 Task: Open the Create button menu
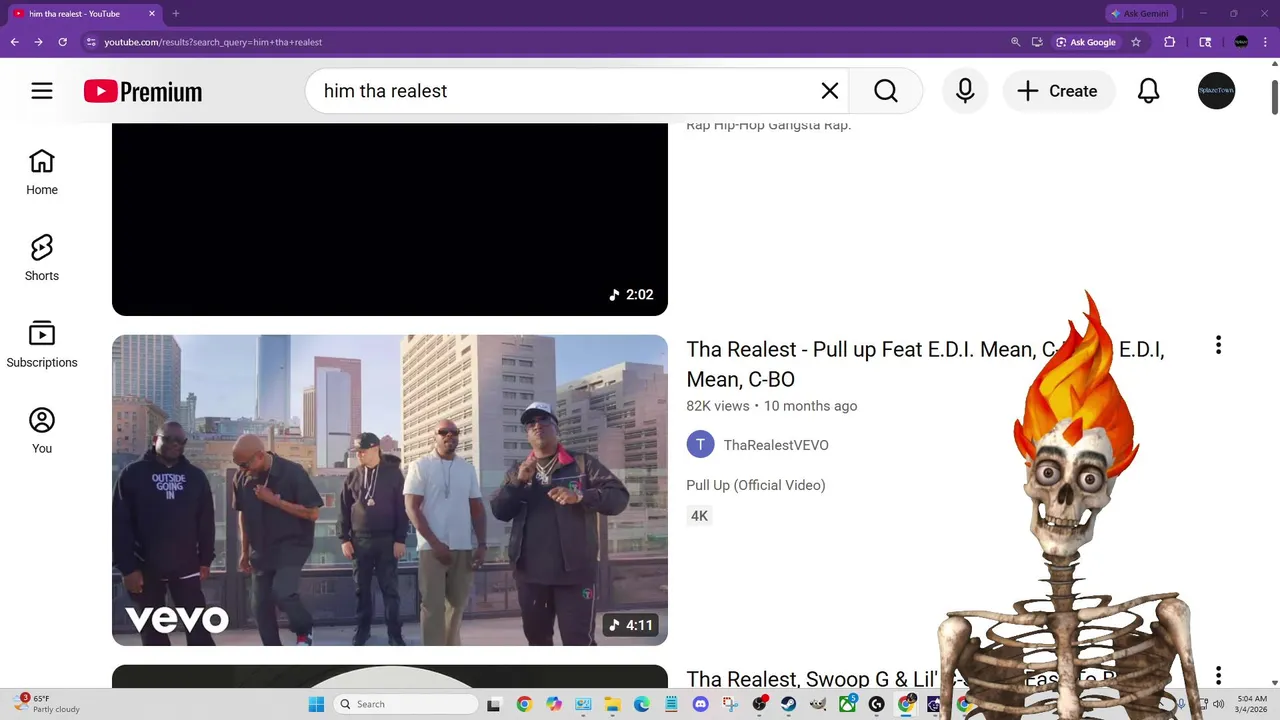coord(1059,91)
